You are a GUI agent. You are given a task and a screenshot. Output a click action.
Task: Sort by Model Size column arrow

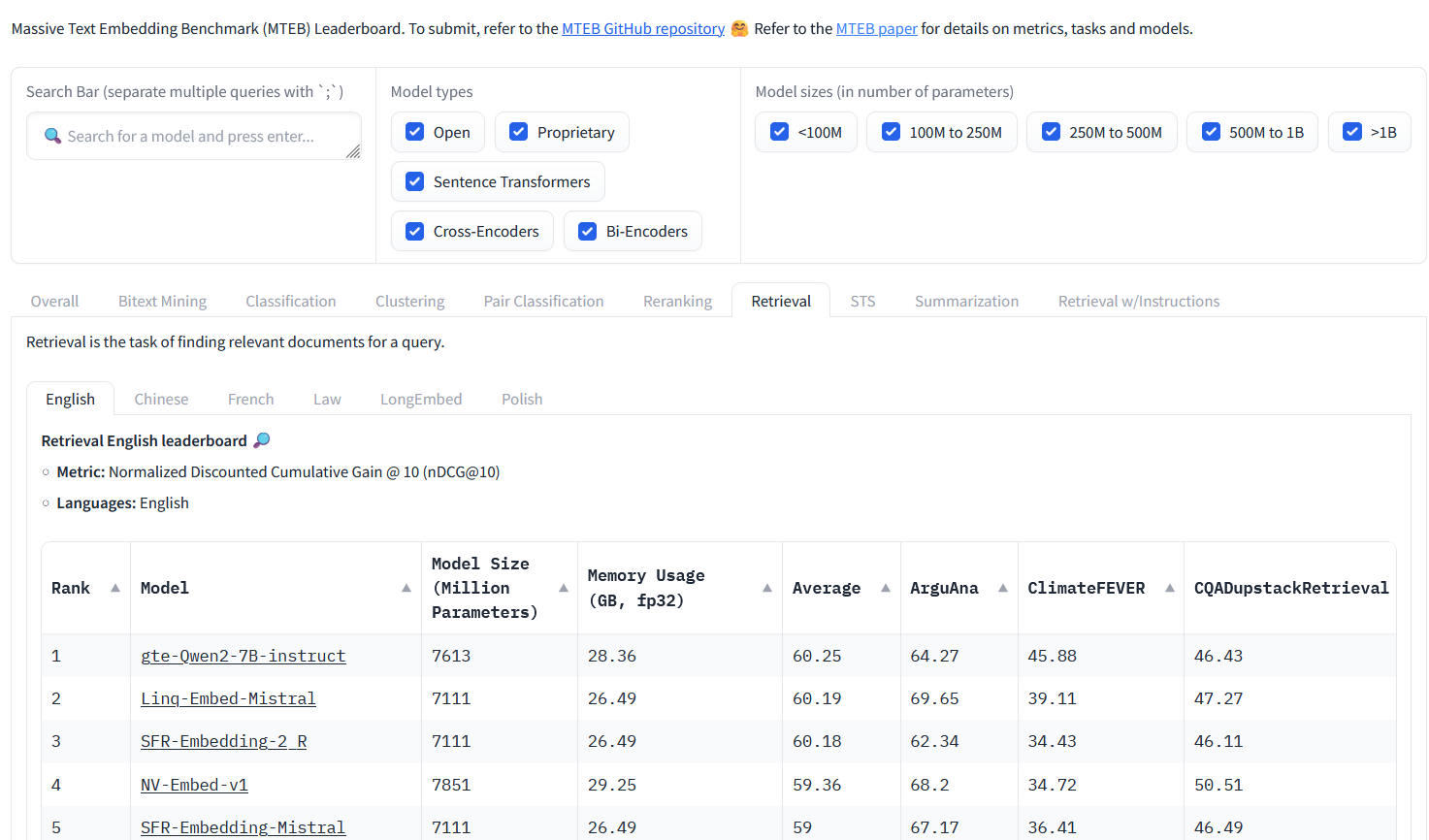(x=564, y=588)
